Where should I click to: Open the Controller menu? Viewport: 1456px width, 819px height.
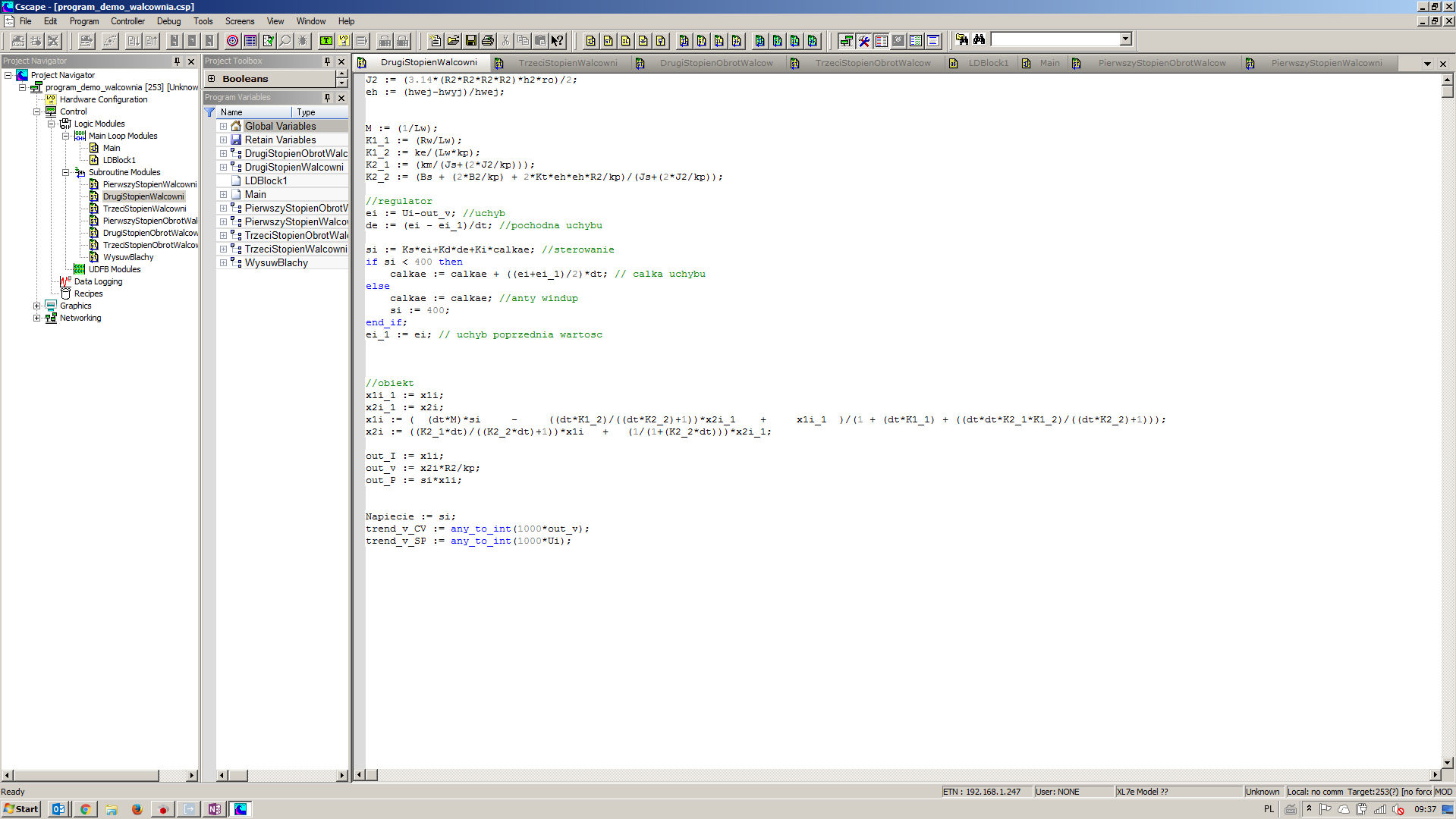127,21
